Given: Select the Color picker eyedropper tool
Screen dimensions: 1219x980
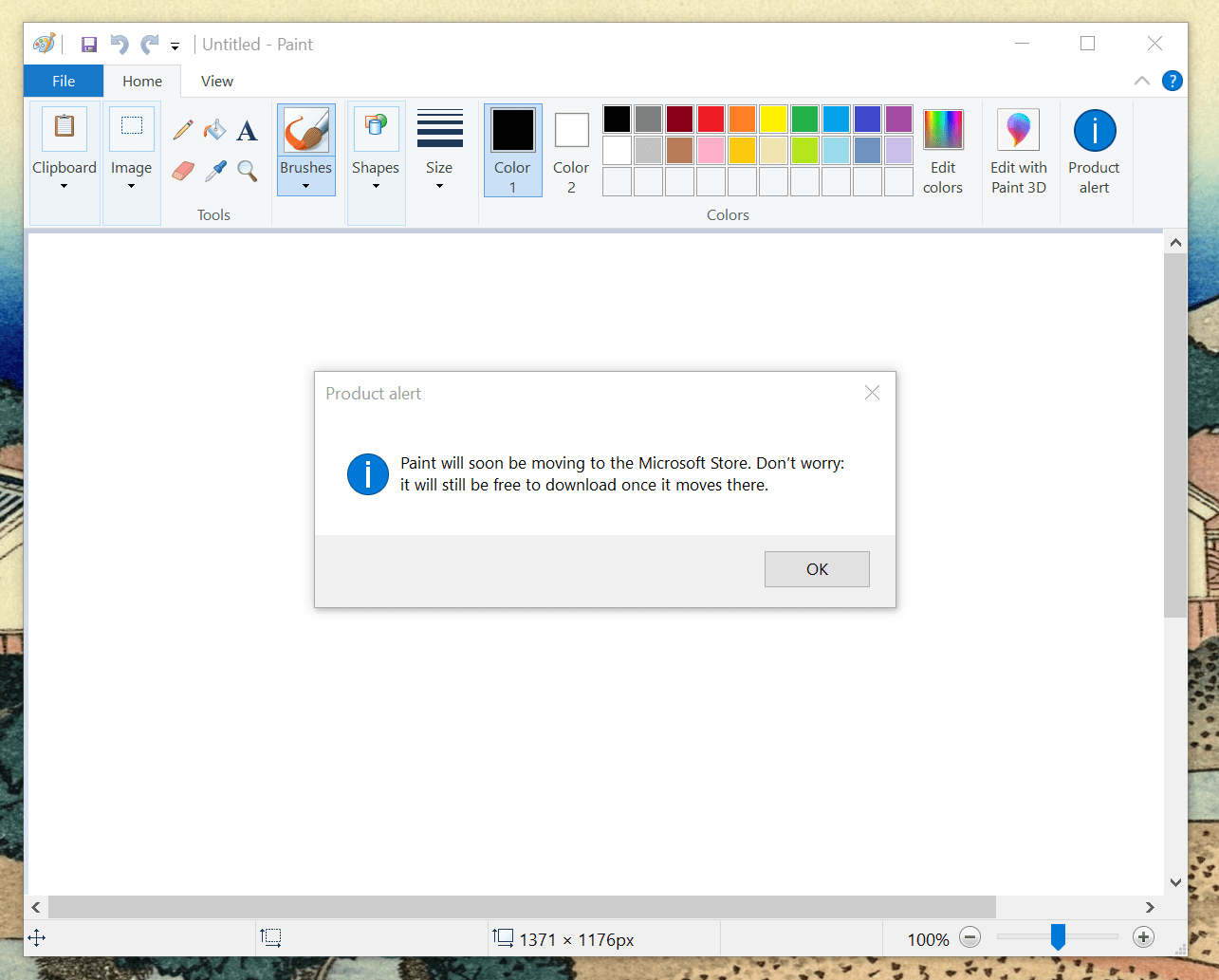Looking at the screenshot, I should pos(215,171).
